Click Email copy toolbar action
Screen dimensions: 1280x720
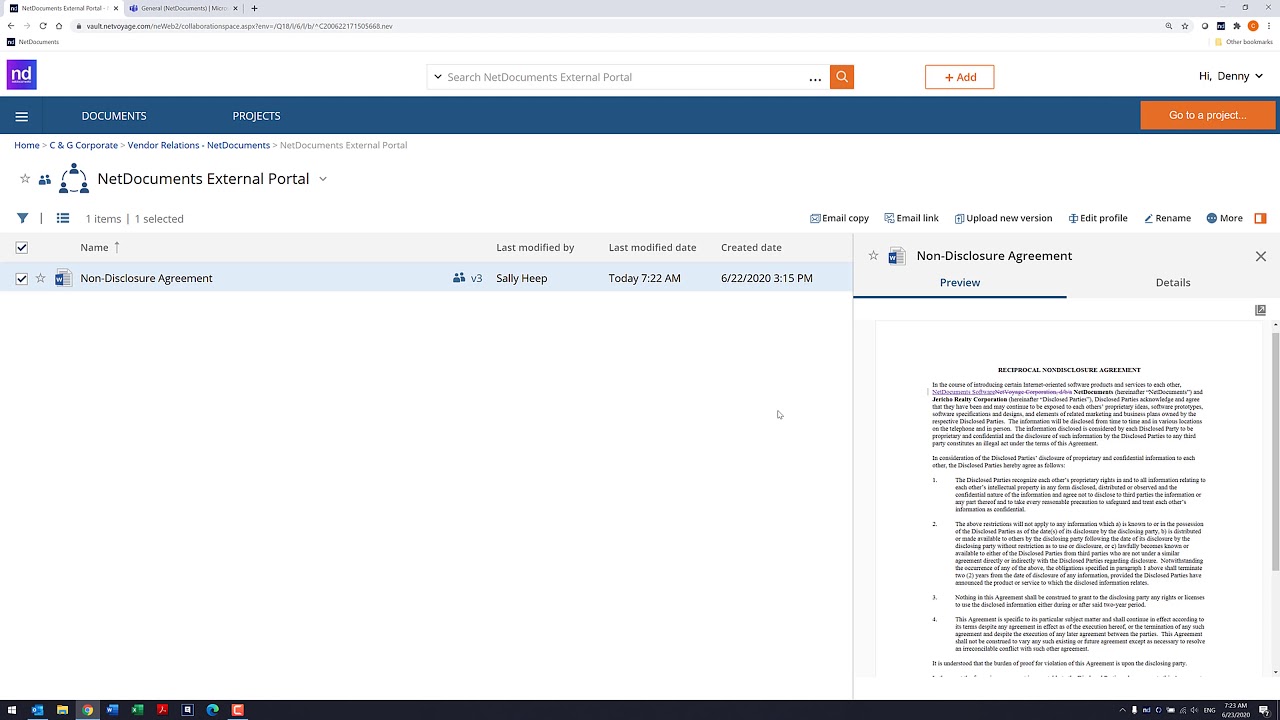coord(839,218)
